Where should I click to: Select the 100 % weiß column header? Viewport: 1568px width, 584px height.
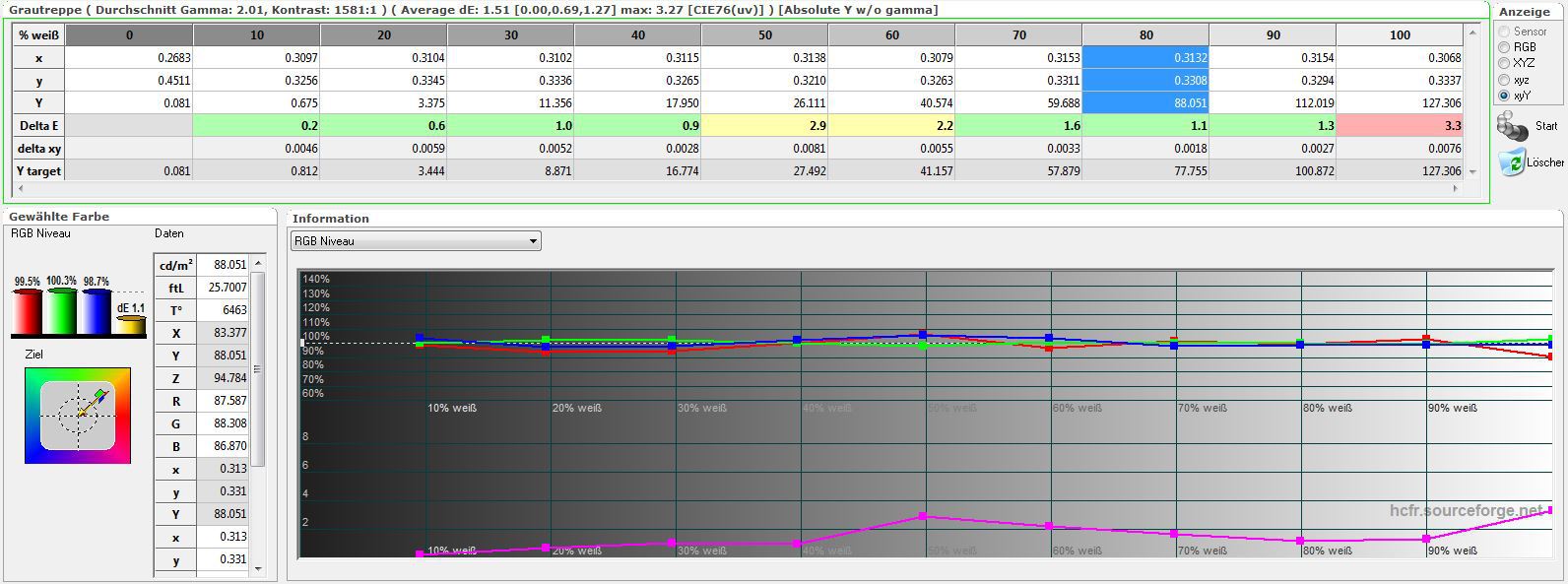pyautogui.click(x=1399, y=34)
